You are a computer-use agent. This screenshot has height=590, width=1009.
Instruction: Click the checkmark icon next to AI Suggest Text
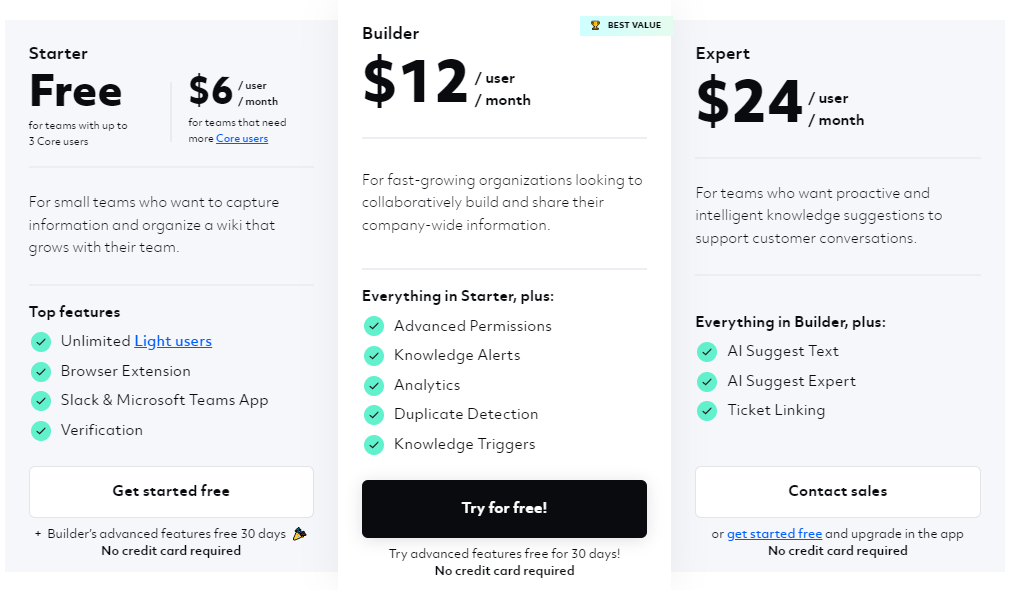pos(707,351)
